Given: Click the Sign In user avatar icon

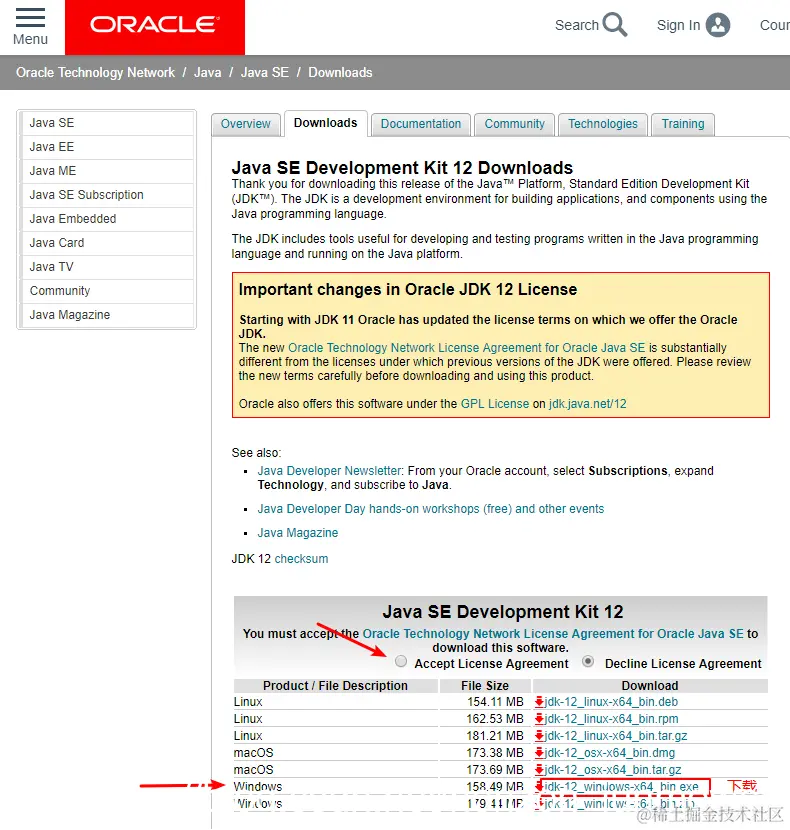Looking at the screenshot, I should (718, 25).
